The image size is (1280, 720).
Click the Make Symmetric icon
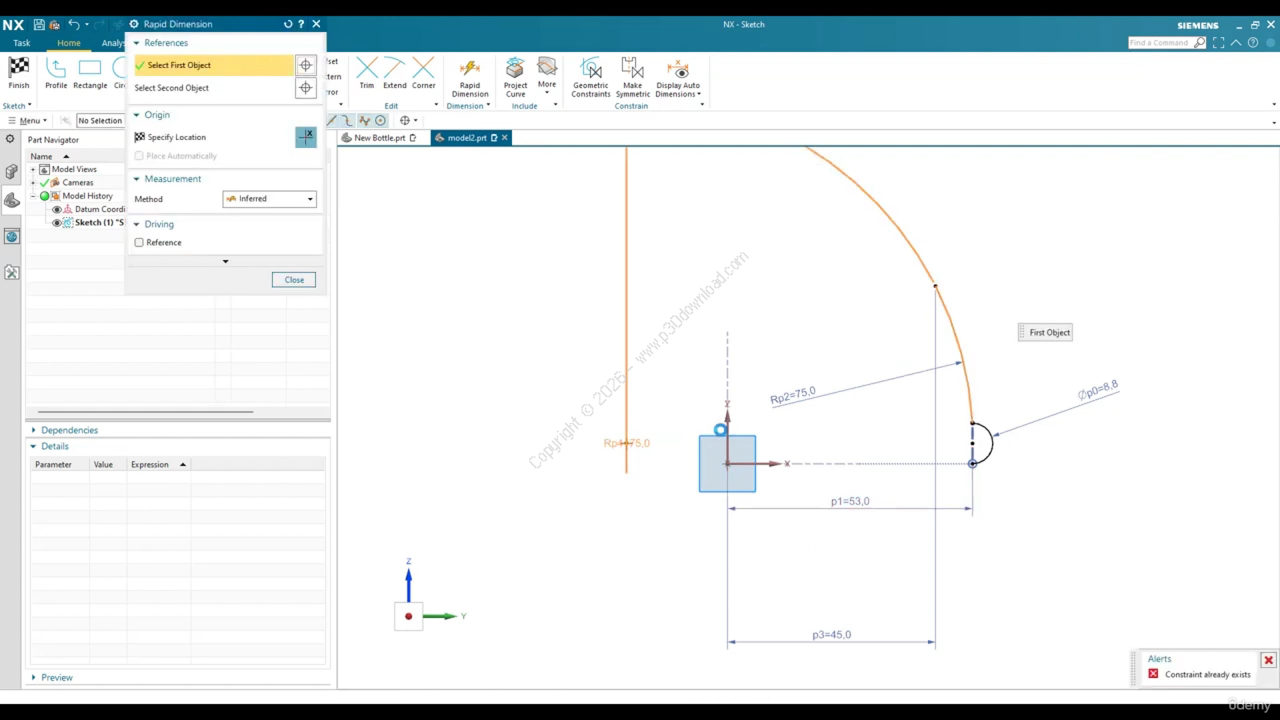632,68
